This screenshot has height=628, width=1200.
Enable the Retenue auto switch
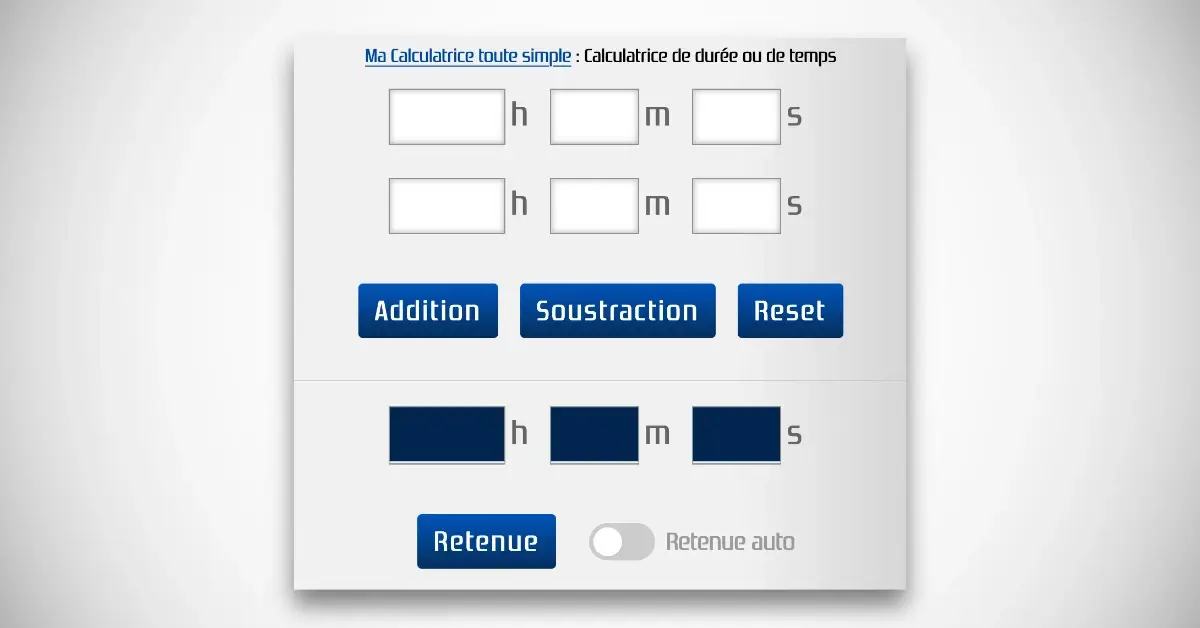[x=621, y=542]
